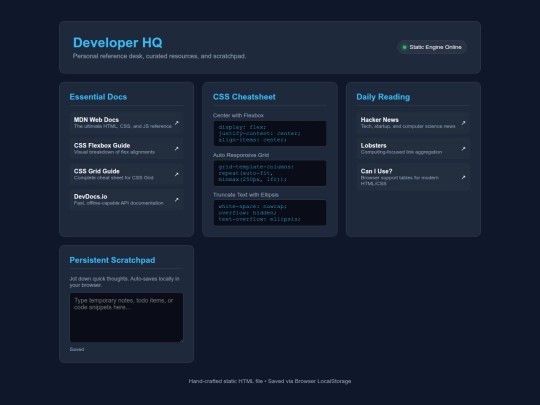The height and width of the screenshot is (405, 540).
Task: Click the external arrow on CSS Flexbox Guide
Action: pyautogui.click(x=177, y=149)
